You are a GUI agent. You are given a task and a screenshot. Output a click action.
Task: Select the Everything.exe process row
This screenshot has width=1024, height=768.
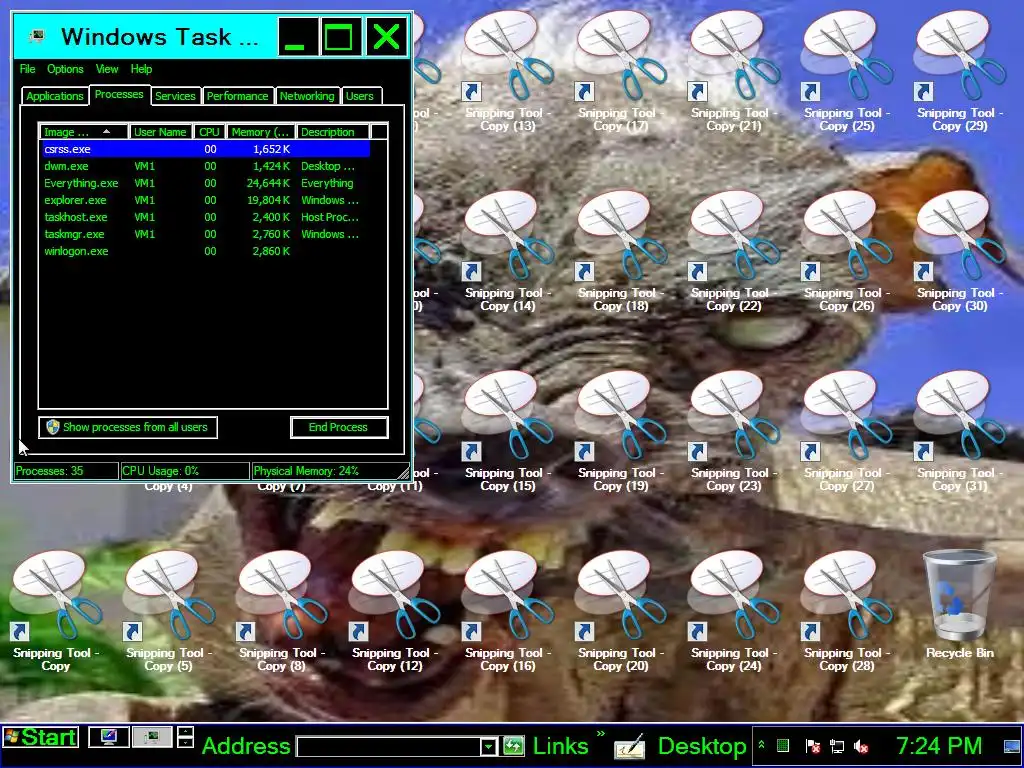206,184
